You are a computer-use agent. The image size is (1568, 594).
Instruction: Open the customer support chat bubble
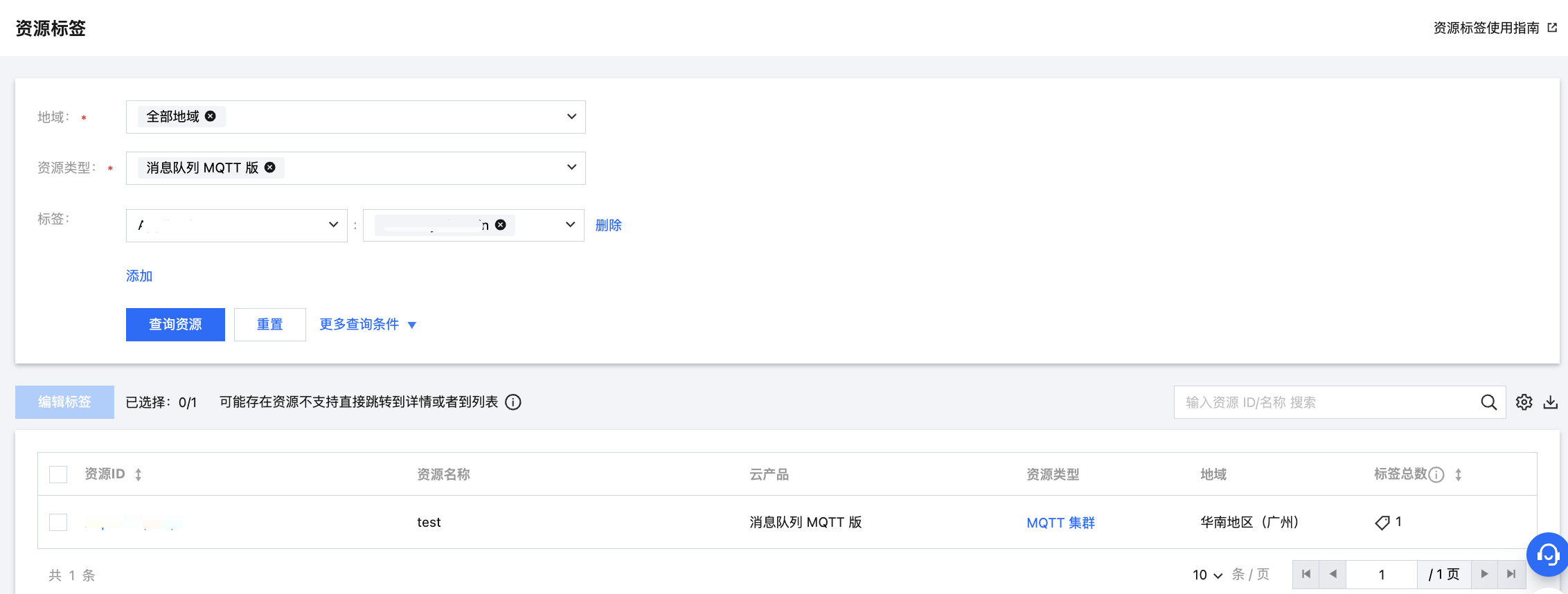(1547, 554)
